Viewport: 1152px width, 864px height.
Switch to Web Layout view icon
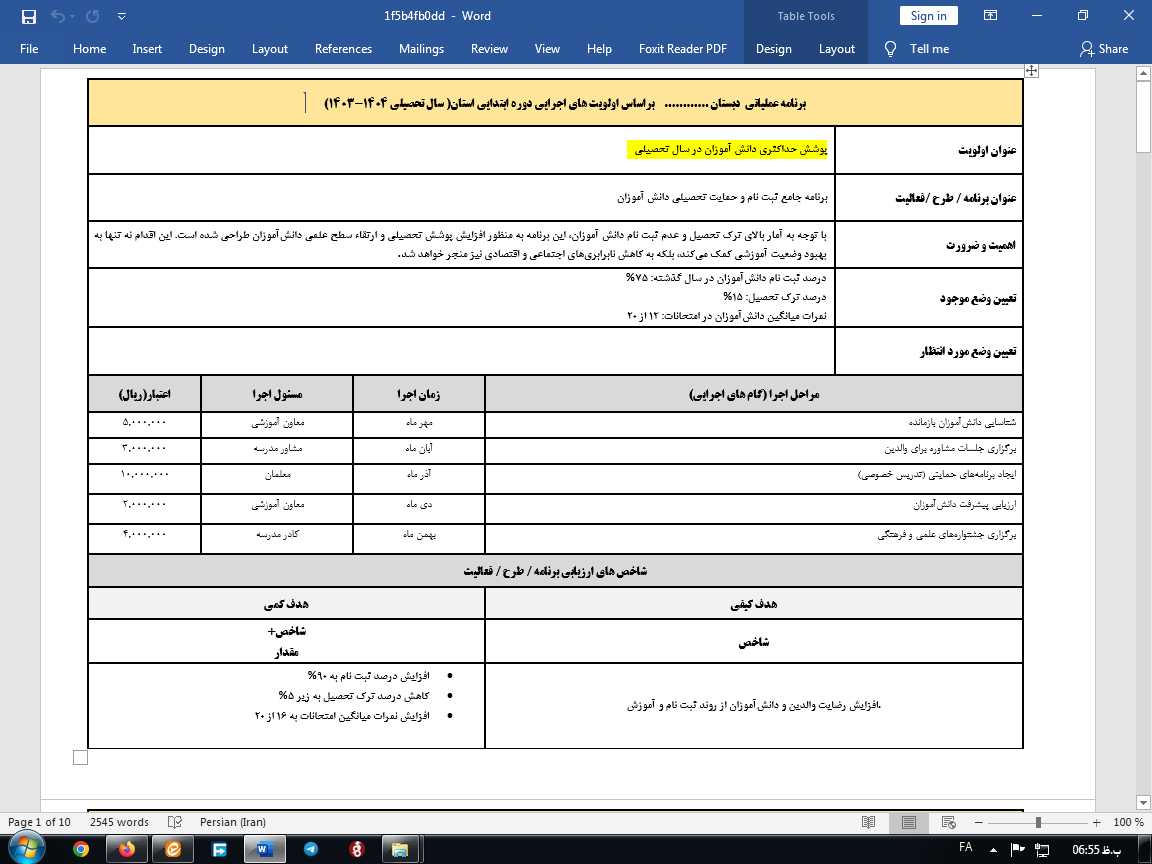(948, 822)
